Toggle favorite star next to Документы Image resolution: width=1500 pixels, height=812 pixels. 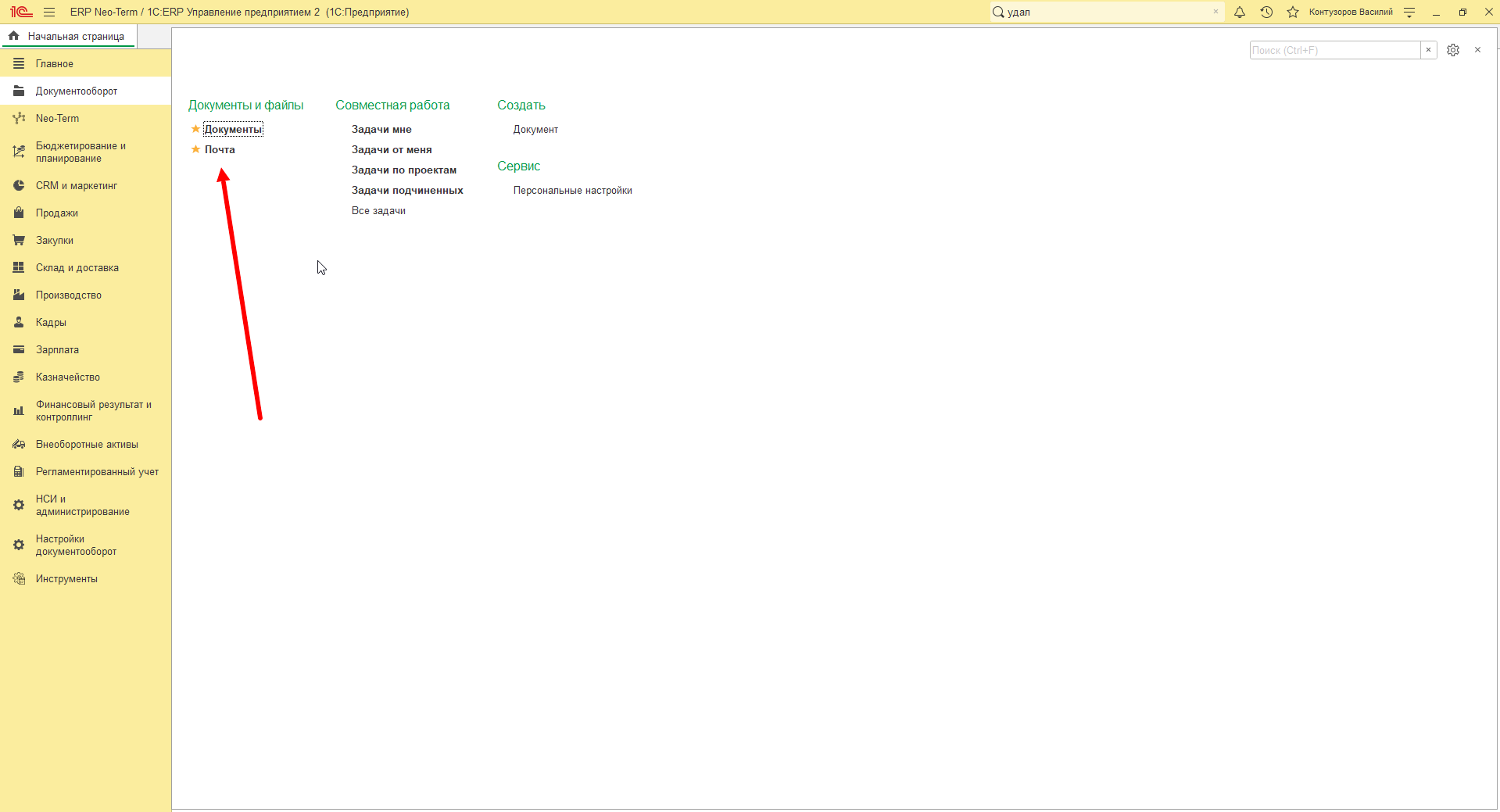pyautogui.click(x=195, y=129)
